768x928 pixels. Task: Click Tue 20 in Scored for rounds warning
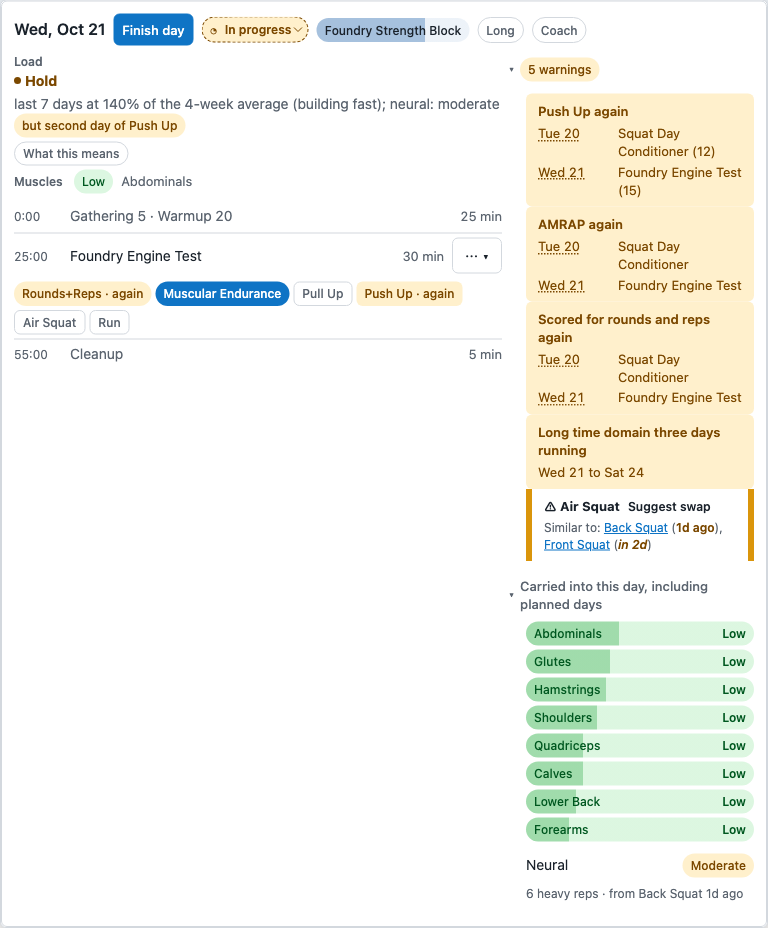pos(559,360)
